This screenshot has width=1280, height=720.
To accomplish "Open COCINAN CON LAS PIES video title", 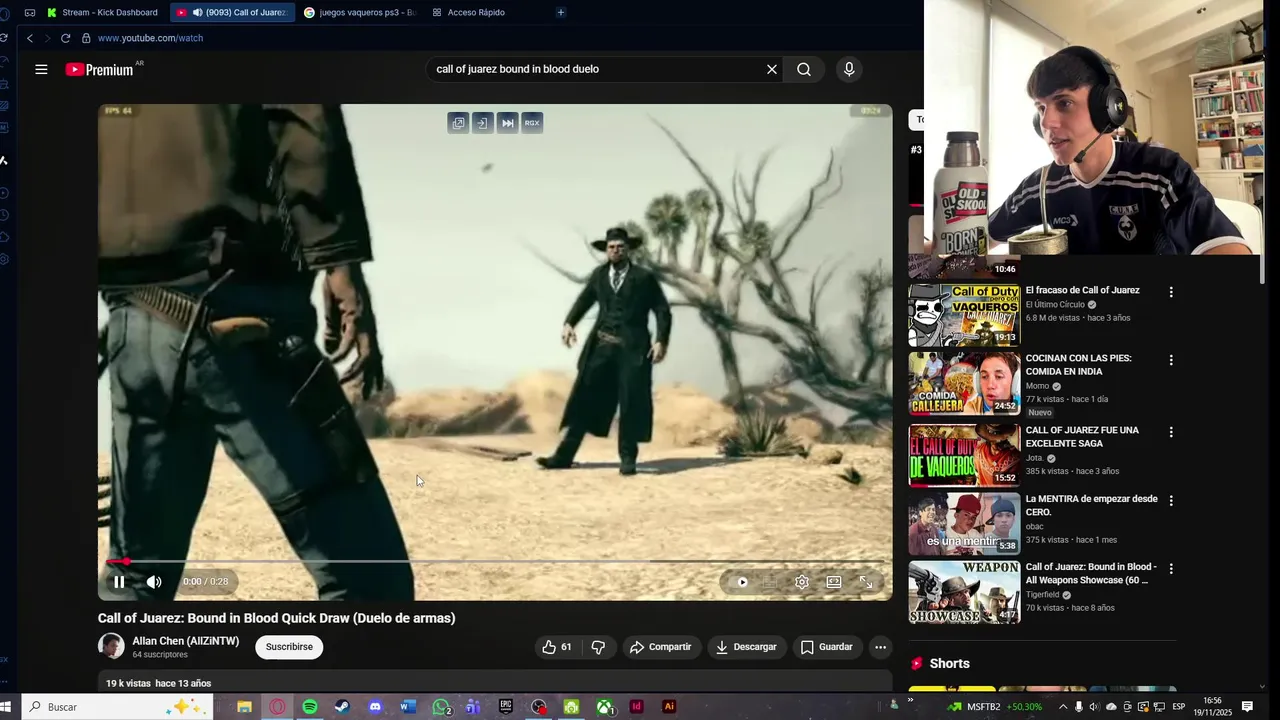I will (1078, 365).
